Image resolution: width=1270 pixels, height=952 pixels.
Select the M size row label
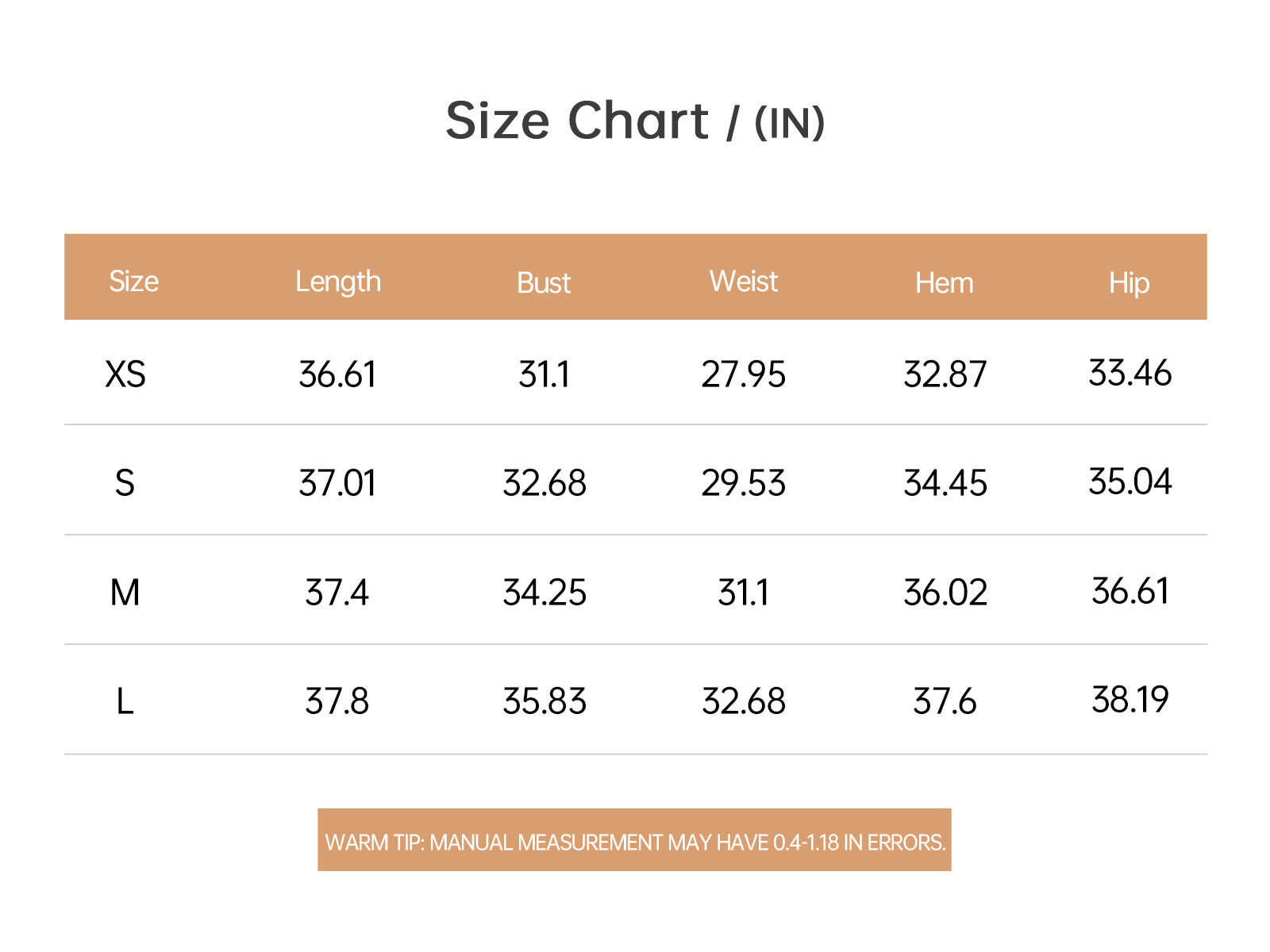point(125,593)
